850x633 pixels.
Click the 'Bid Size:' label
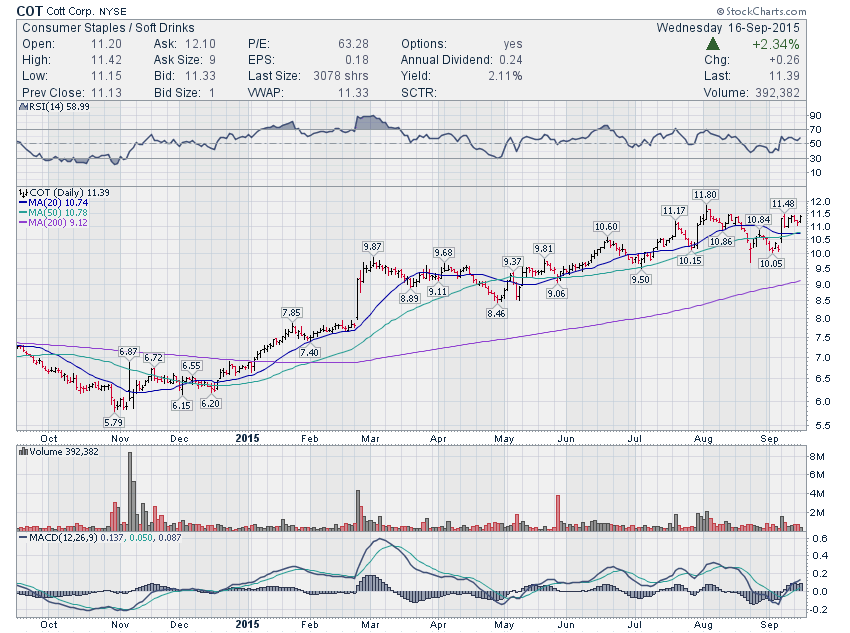click(177, 93)
